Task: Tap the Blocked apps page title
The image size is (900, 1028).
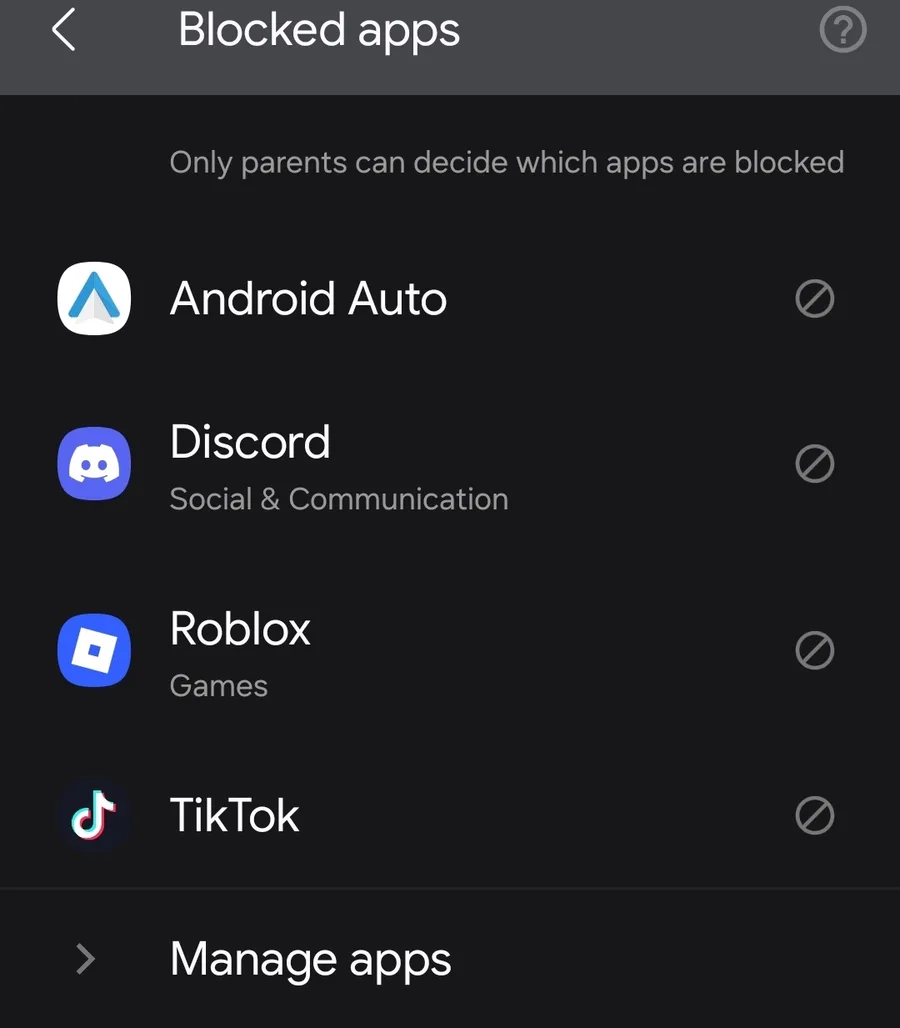Action: coord(319,30)
